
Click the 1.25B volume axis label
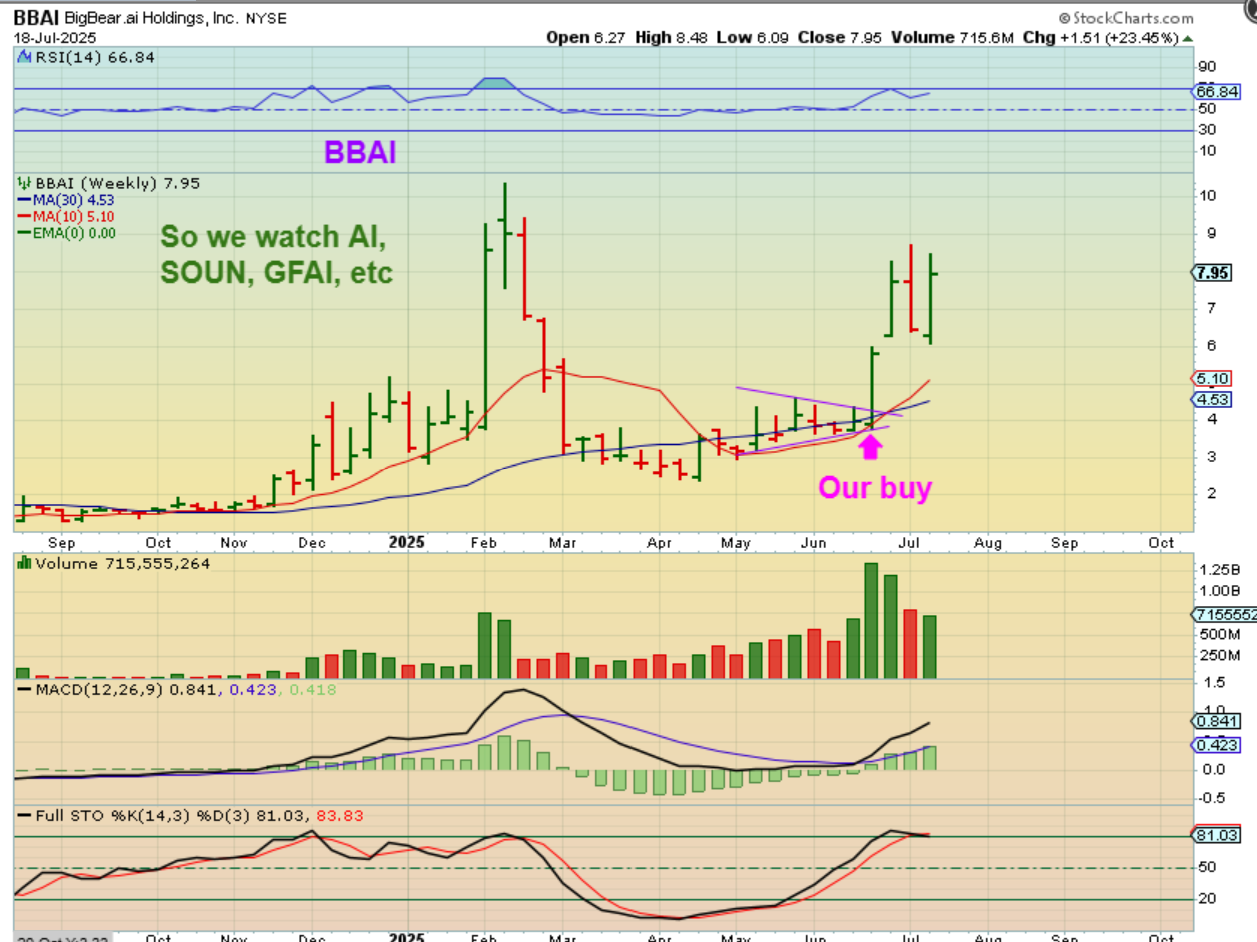pos(1221,569)
